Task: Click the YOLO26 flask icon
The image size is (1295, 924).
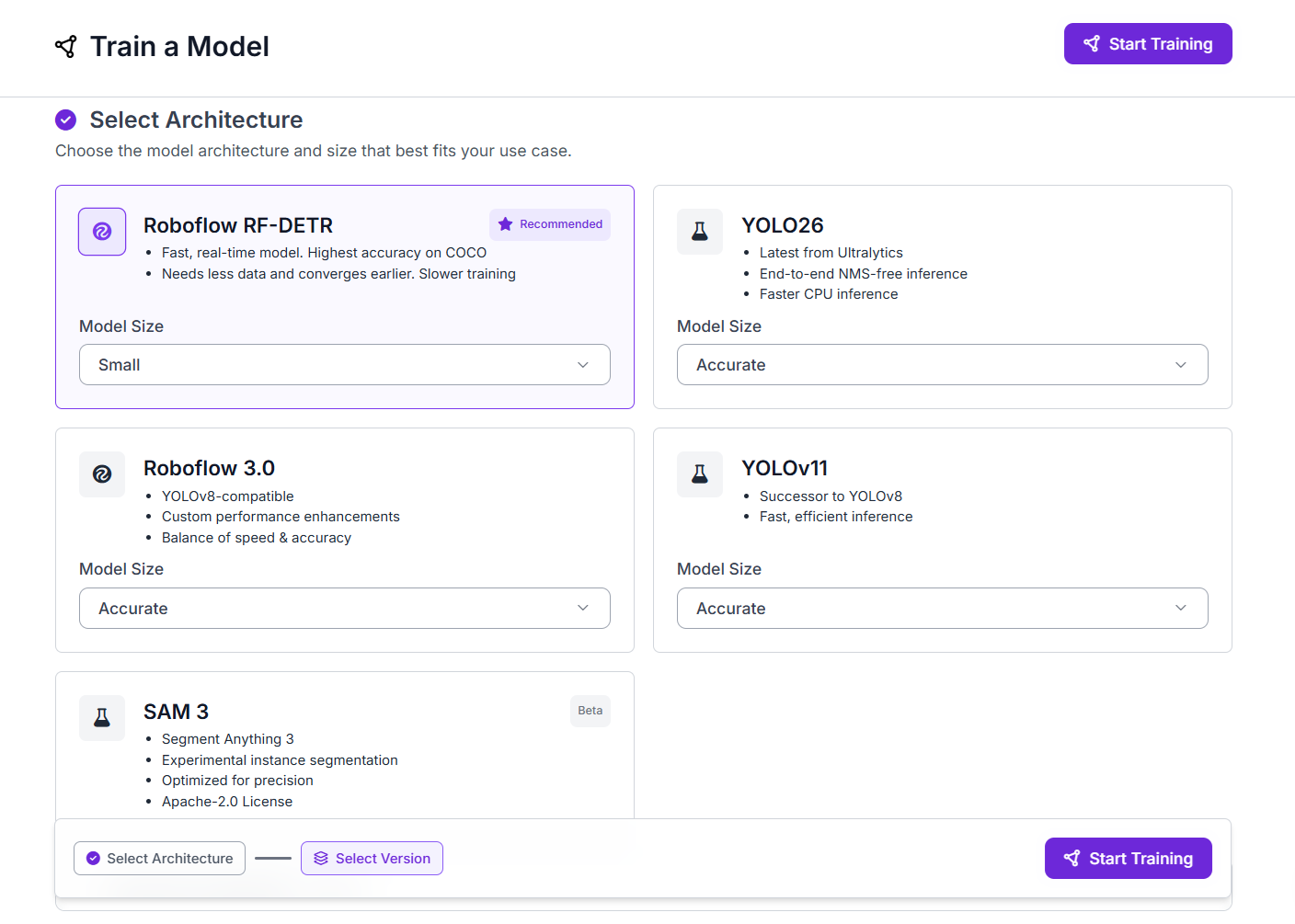Action: tap(700, 232)
